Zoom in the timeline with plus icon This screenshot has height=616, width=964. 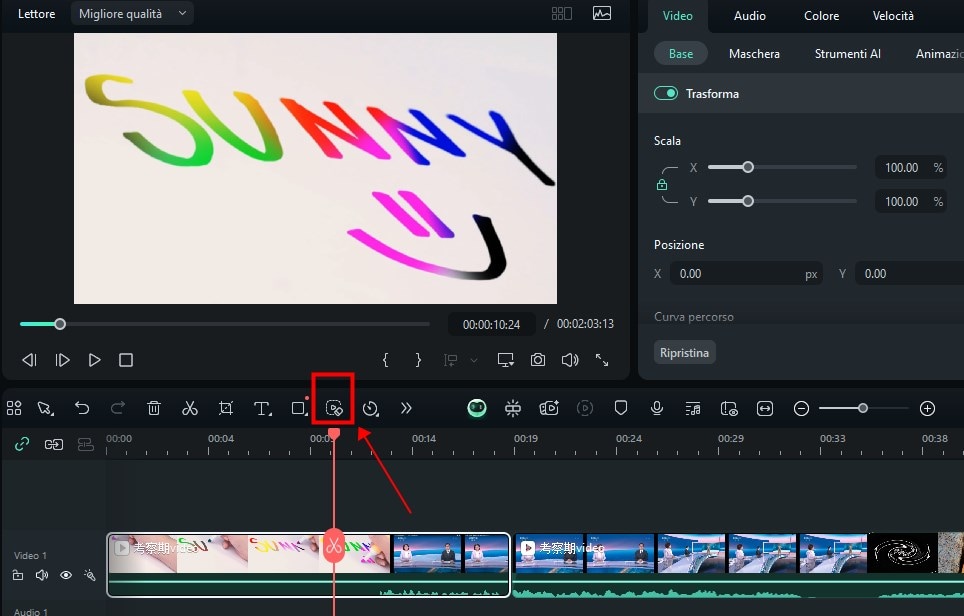[927, 408]
